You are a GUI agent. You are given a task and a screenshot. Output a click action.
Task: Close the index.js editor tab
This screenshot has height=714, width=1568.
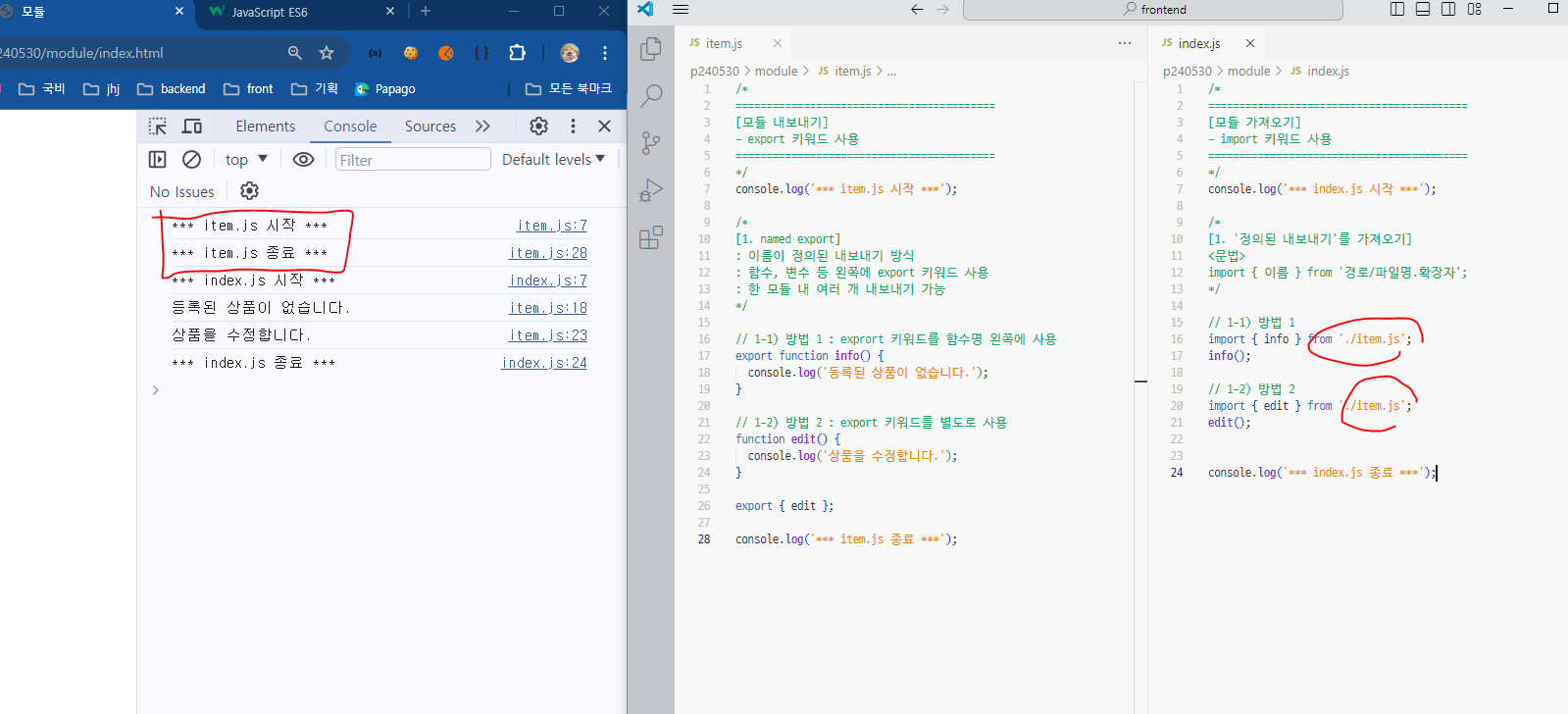pyautogui.click(x=1250, y=43)
